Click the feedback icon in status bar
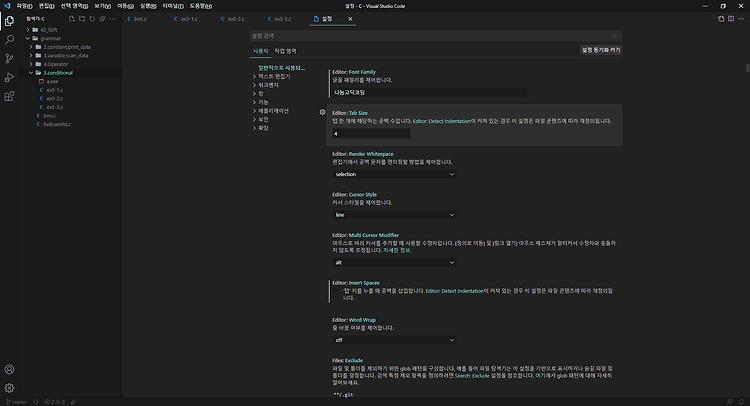This screenshot has width=750, height=406. [x=729, y=402]
